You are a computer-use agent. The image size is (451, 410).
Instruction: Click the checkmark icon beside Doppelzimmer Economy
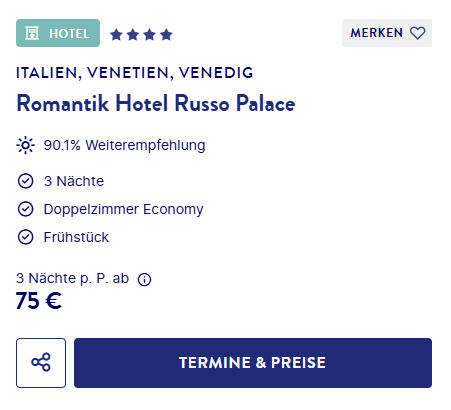pos(25,209)
